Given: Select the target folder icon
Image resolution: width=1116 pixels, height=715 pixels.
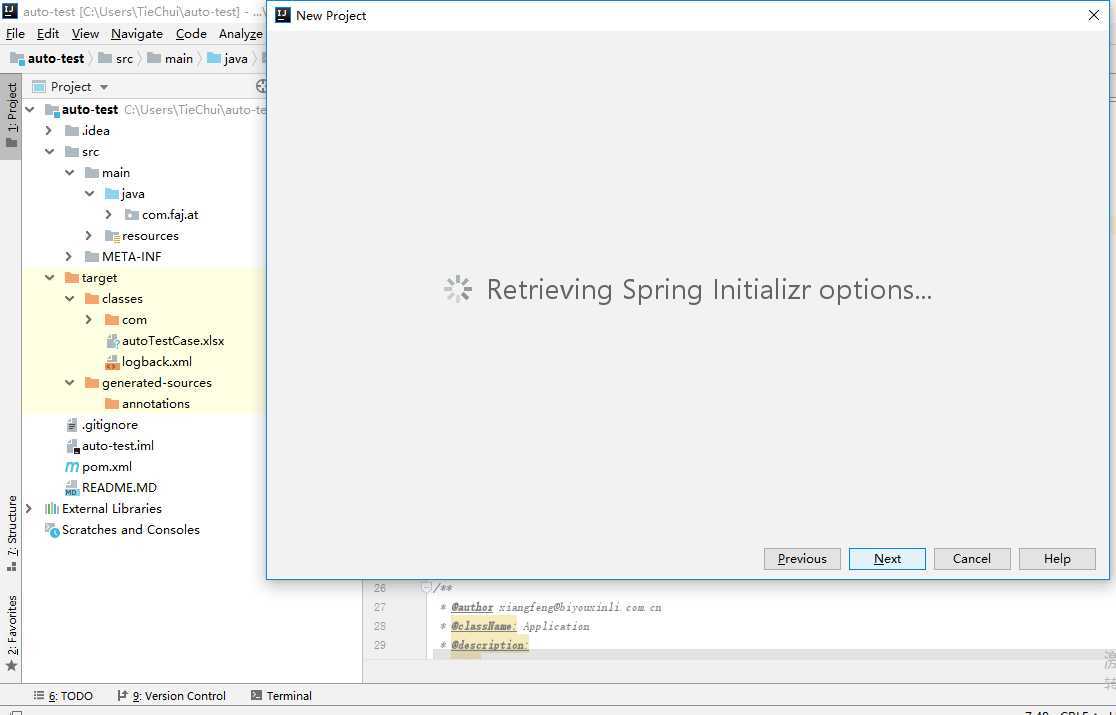Looking at the screenshot, I should coord(71,277).
